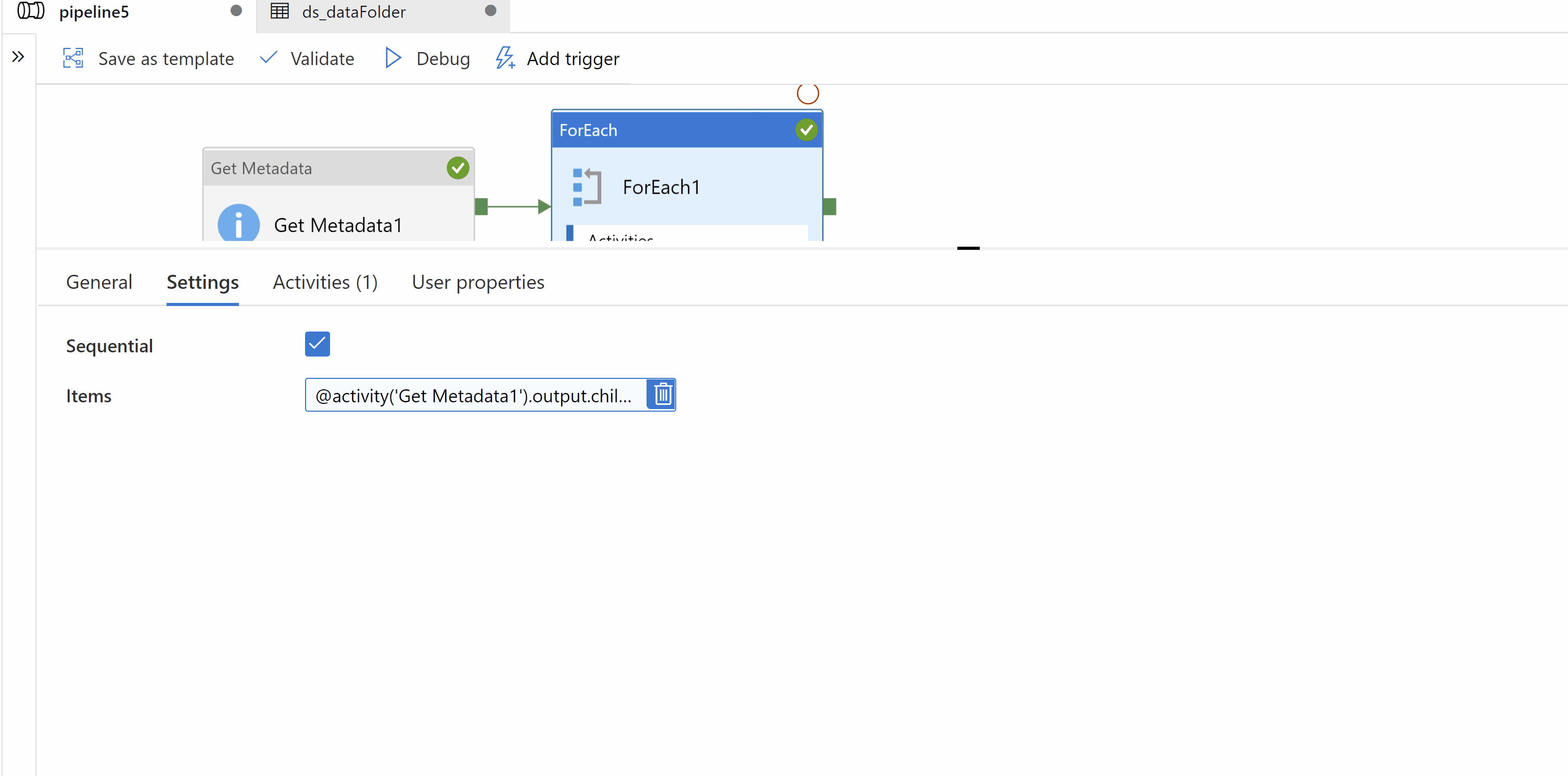The image size is (1568, 776).
Task: Click the ds_dataFolder table icon
Action: [x=280, y=11]
